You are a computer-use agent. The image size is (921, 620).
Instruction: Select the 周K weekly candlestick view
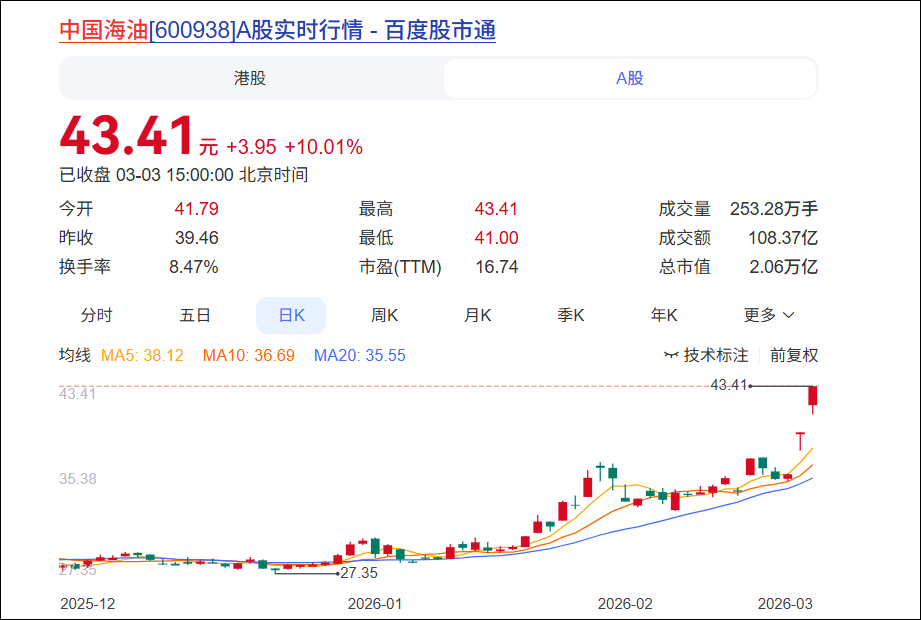point(384,315)
